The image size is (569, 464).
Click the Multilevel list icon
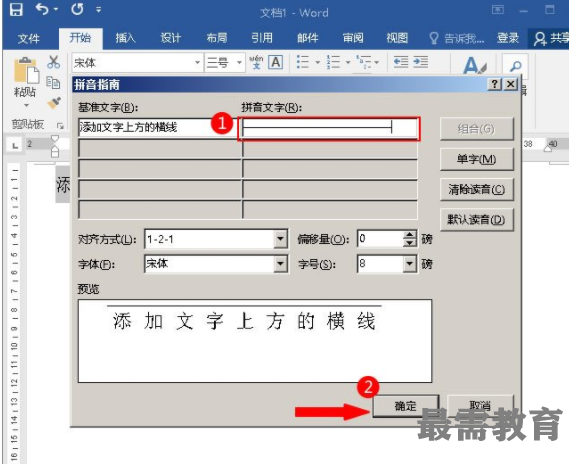(364, 62)
